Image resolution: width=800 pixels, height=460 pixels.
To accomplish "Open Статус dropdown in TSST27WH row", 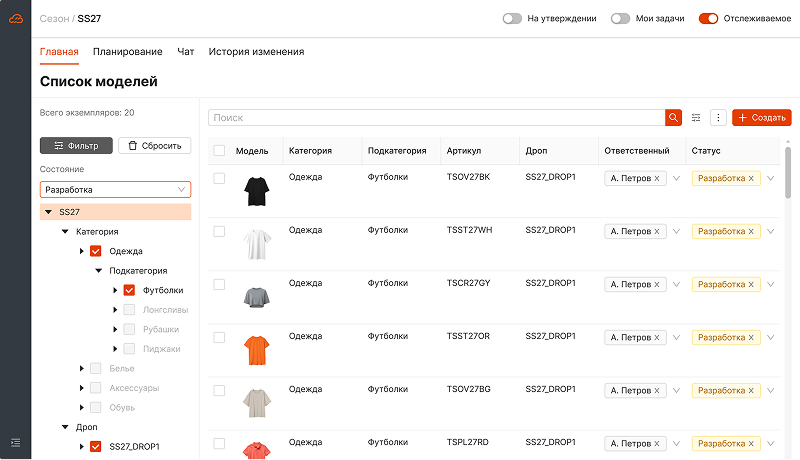I will click(x=770, y=232).
